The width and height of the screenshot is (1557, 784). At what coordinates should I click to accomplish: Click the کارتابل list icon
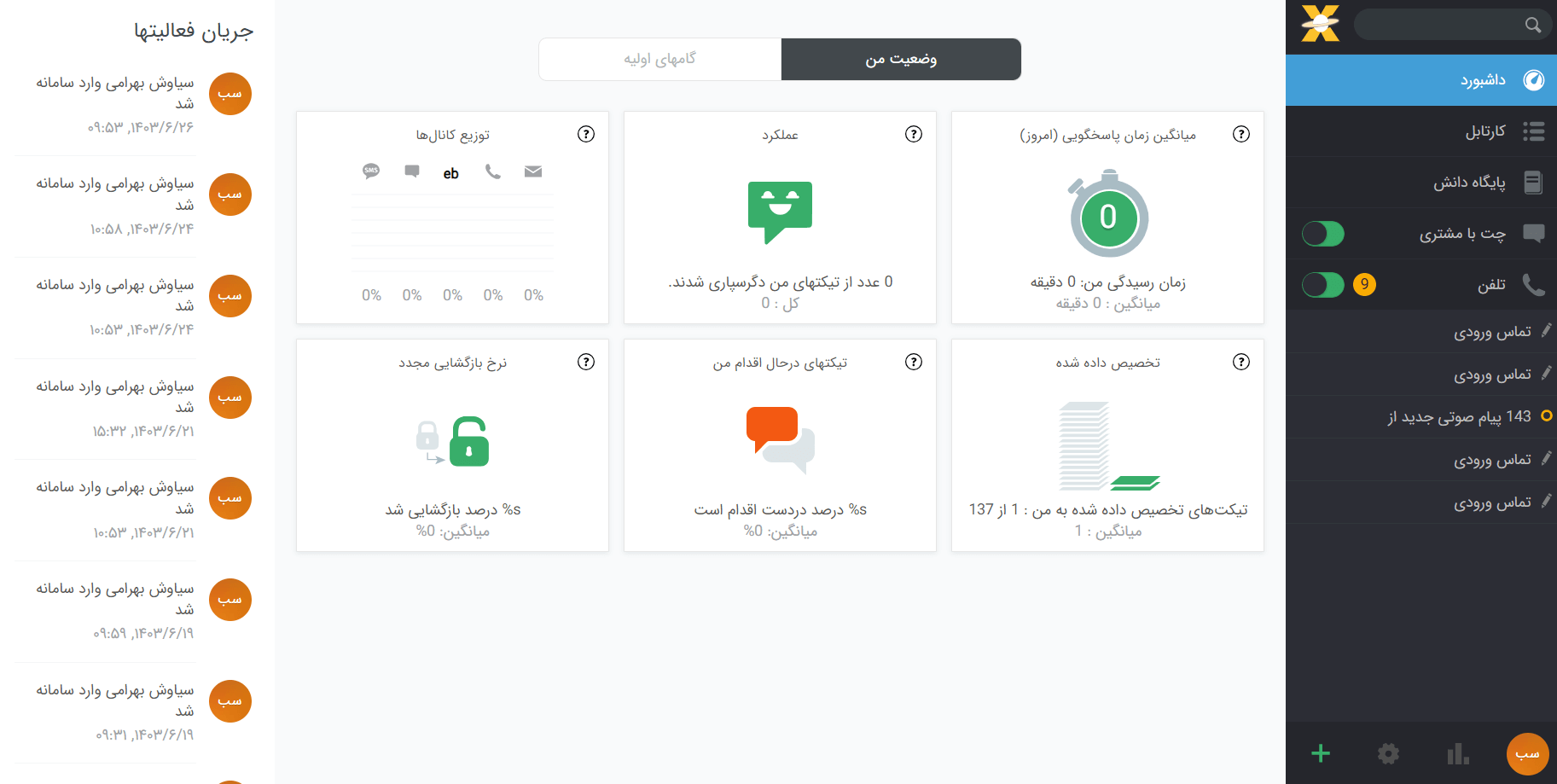click(1534, 131)
